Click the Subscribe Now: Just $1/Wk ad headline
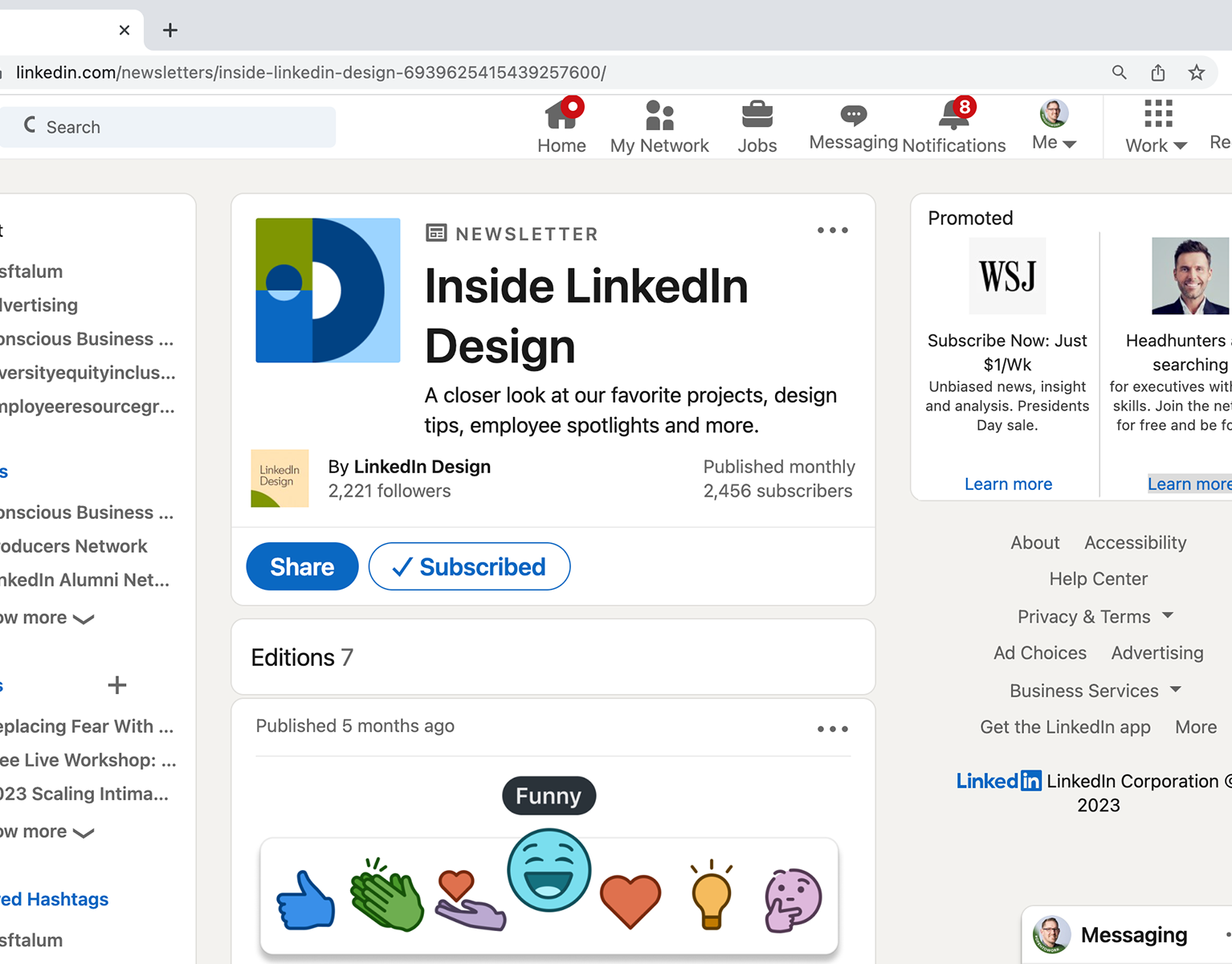The height and width of the screenshot is (964, 1232). point(1007,352)
